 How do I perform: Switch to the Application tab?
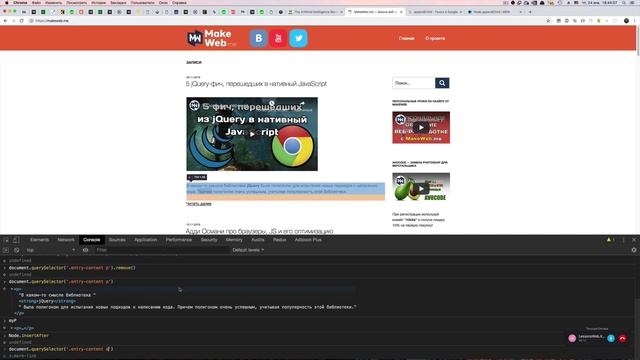pos(146,240)
